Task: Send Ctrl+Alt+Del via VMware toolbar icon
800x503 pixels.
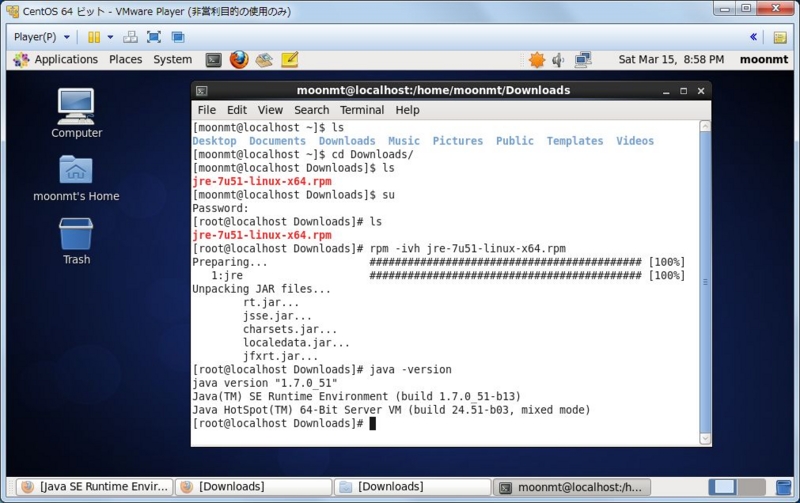Action: 130,37
